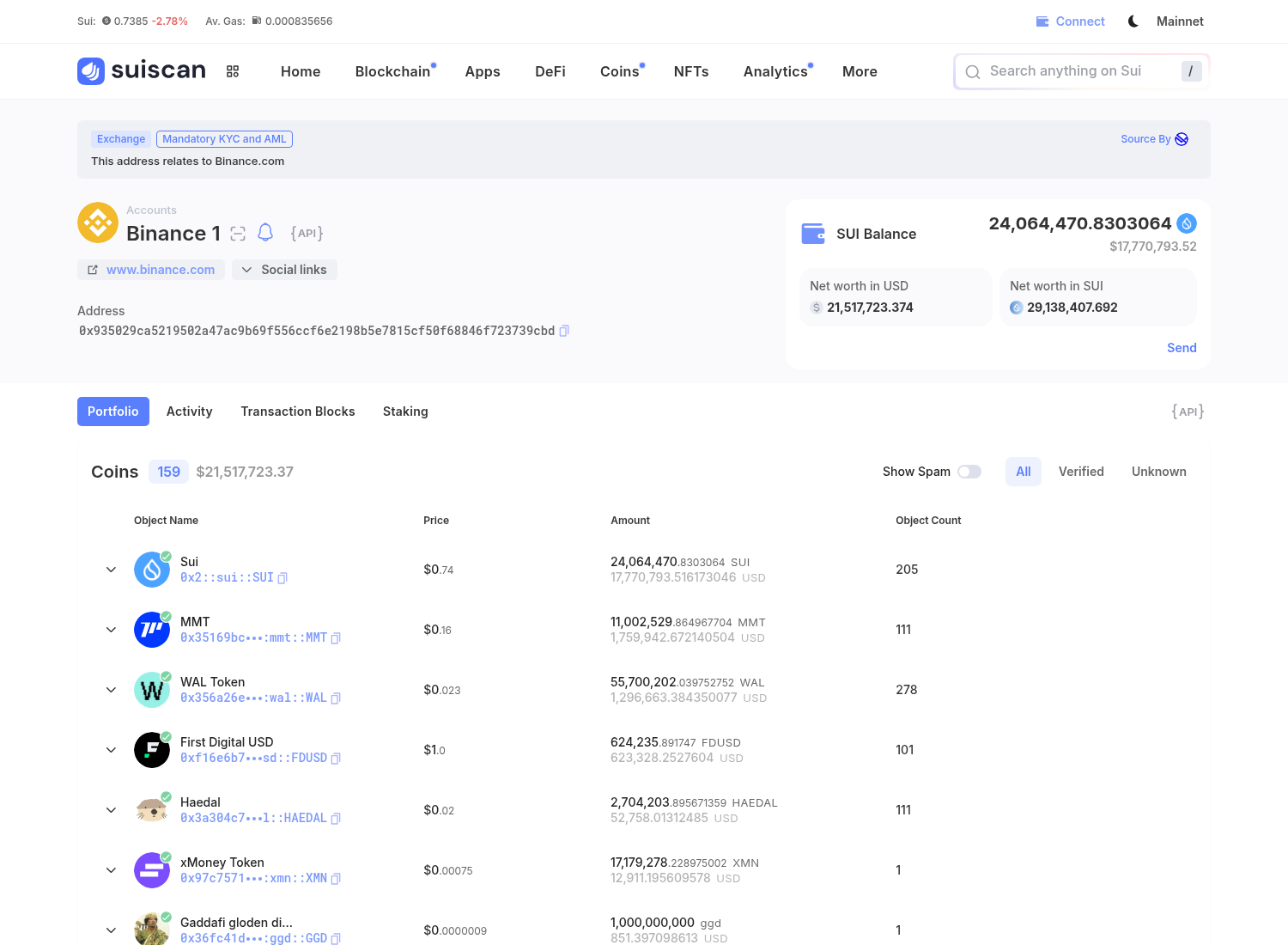Click the QR code icon next to Binance 1
Image resolution: width=1288 pixels, height=945 pixels.
point(238,234)
